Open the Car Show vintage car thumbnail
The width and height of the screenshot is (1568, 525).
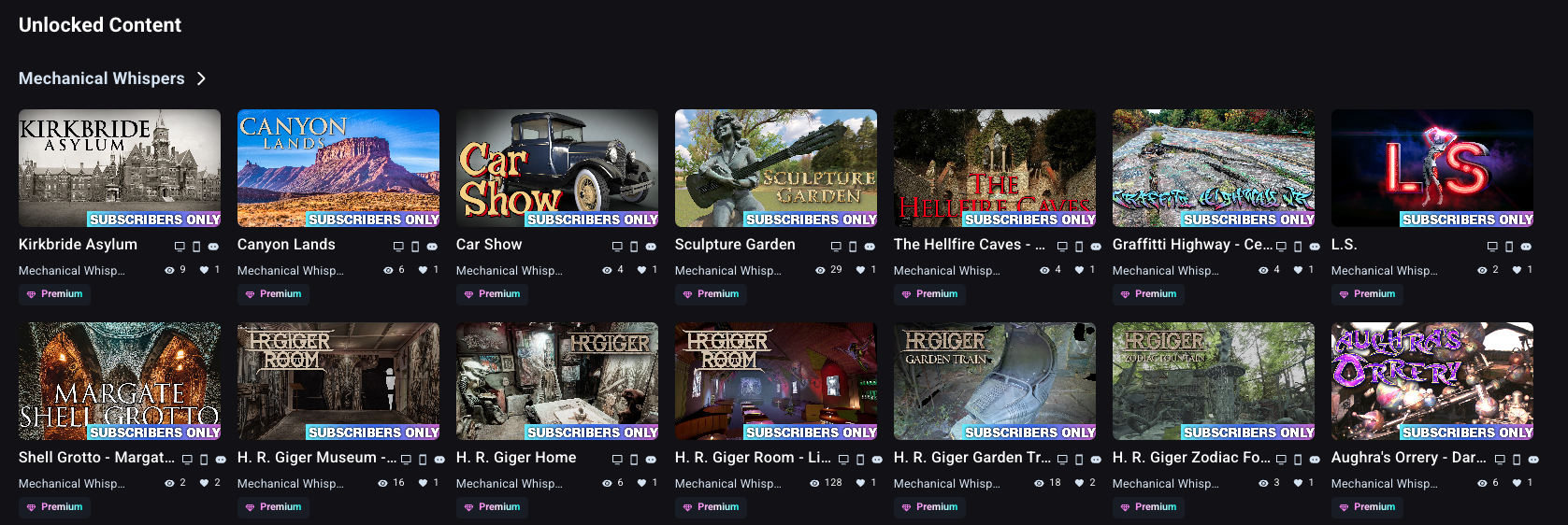pos(557,168)
